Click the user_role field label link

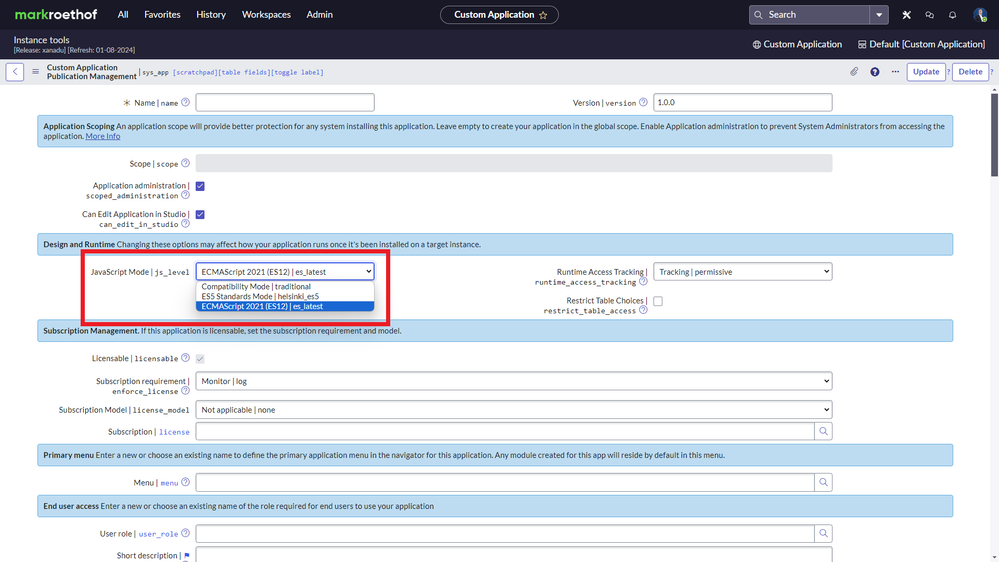[x=159, y=534]
